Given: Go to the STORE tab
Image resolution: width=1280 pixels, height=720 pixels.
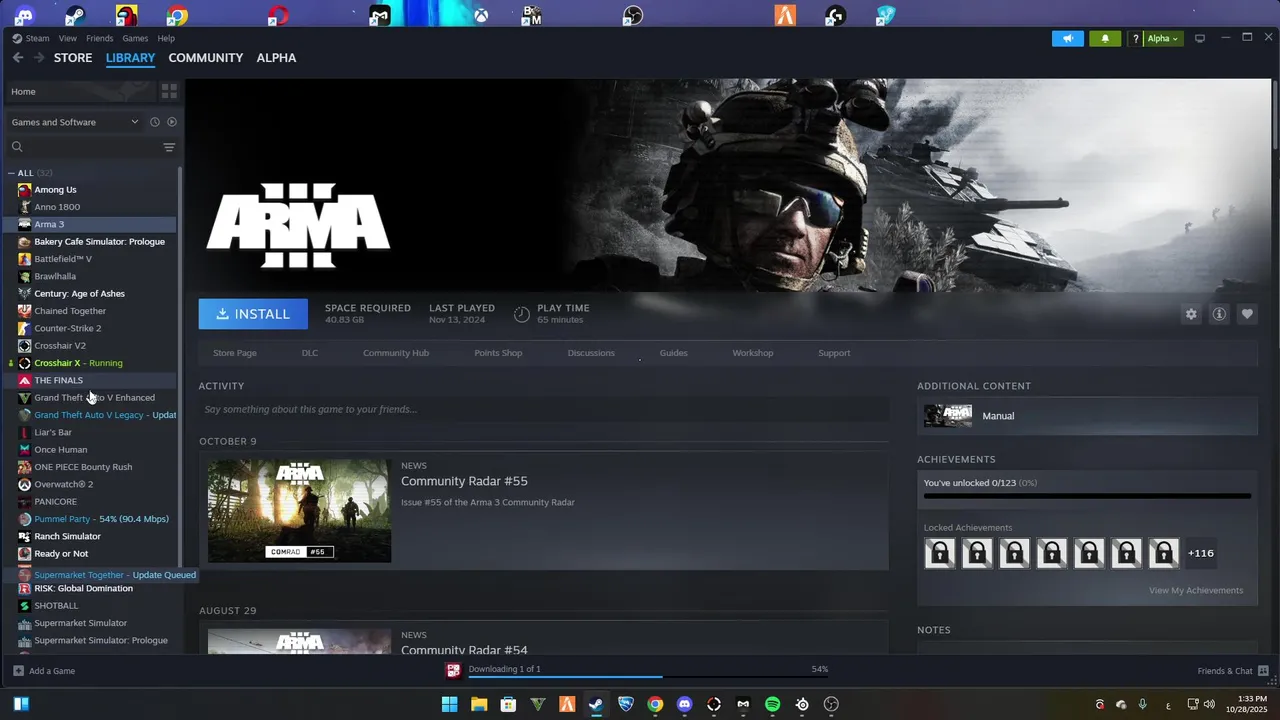Looking at the screenshot, I should coord(73,58).
